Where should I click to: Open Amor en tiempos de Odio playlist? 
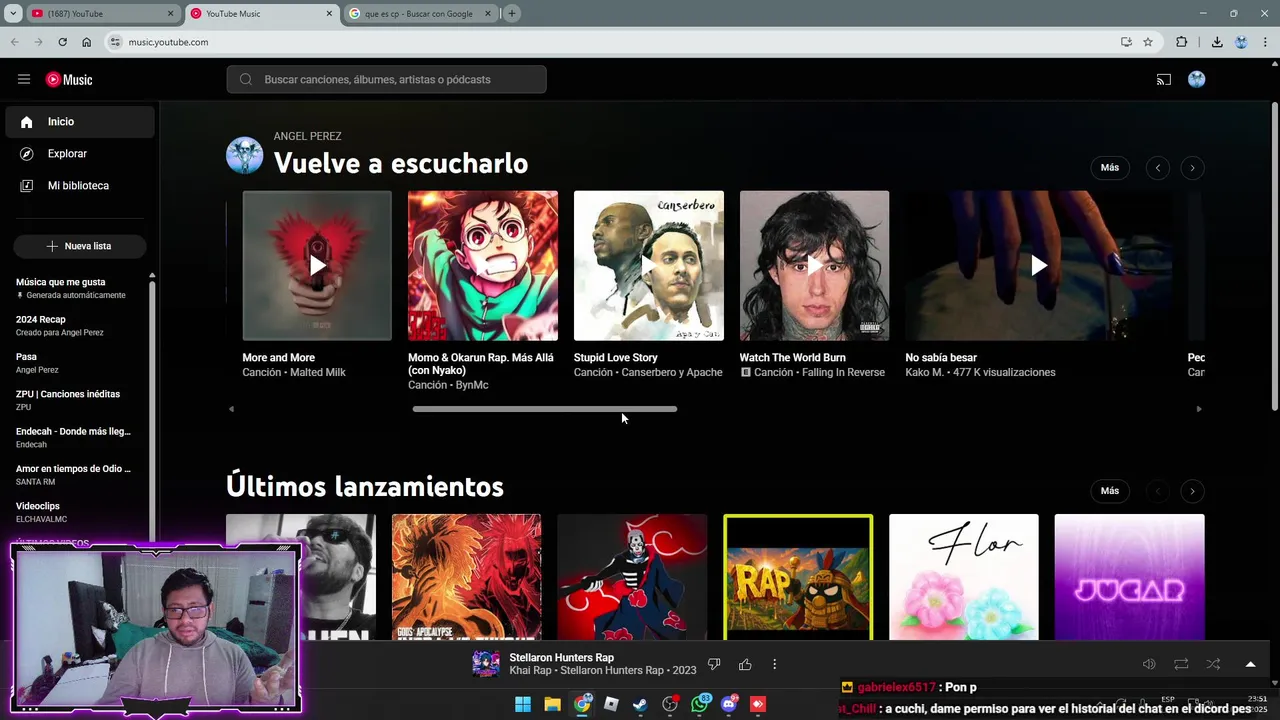coord(75,474)
